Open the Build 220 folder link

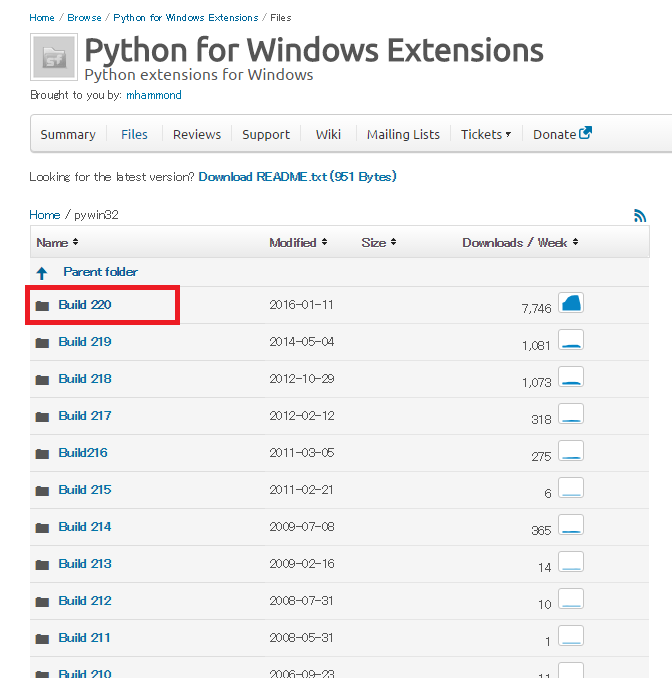(x=85, y=305)
